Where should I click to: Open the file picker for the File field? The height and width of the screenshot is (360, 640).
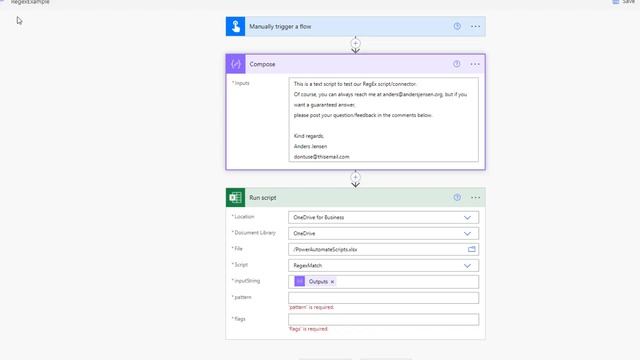pos(471,249)
